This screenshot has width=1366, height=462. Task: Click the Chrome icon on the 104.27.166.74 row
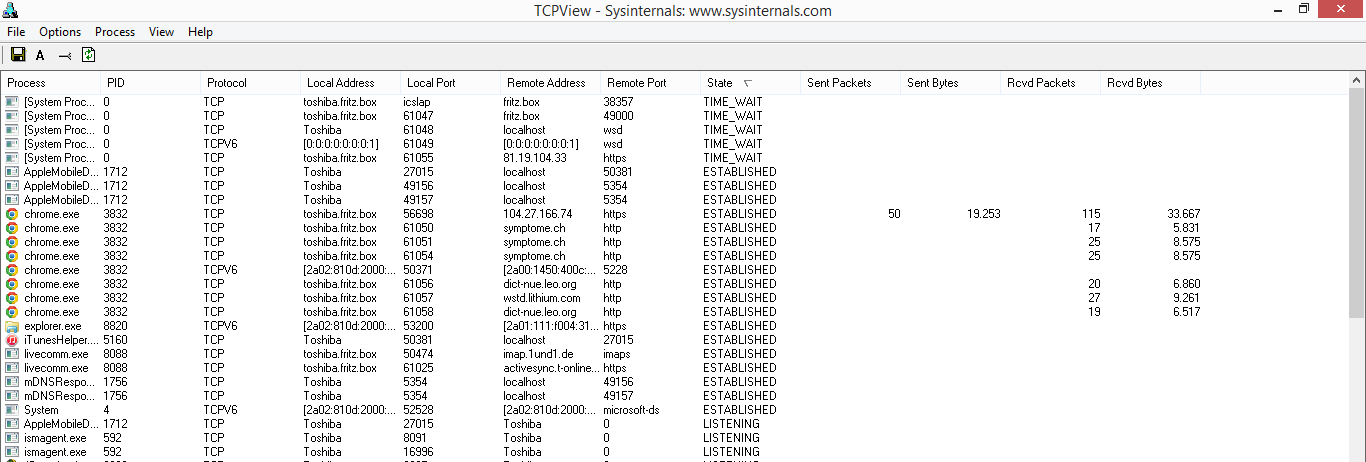[12, 214]
